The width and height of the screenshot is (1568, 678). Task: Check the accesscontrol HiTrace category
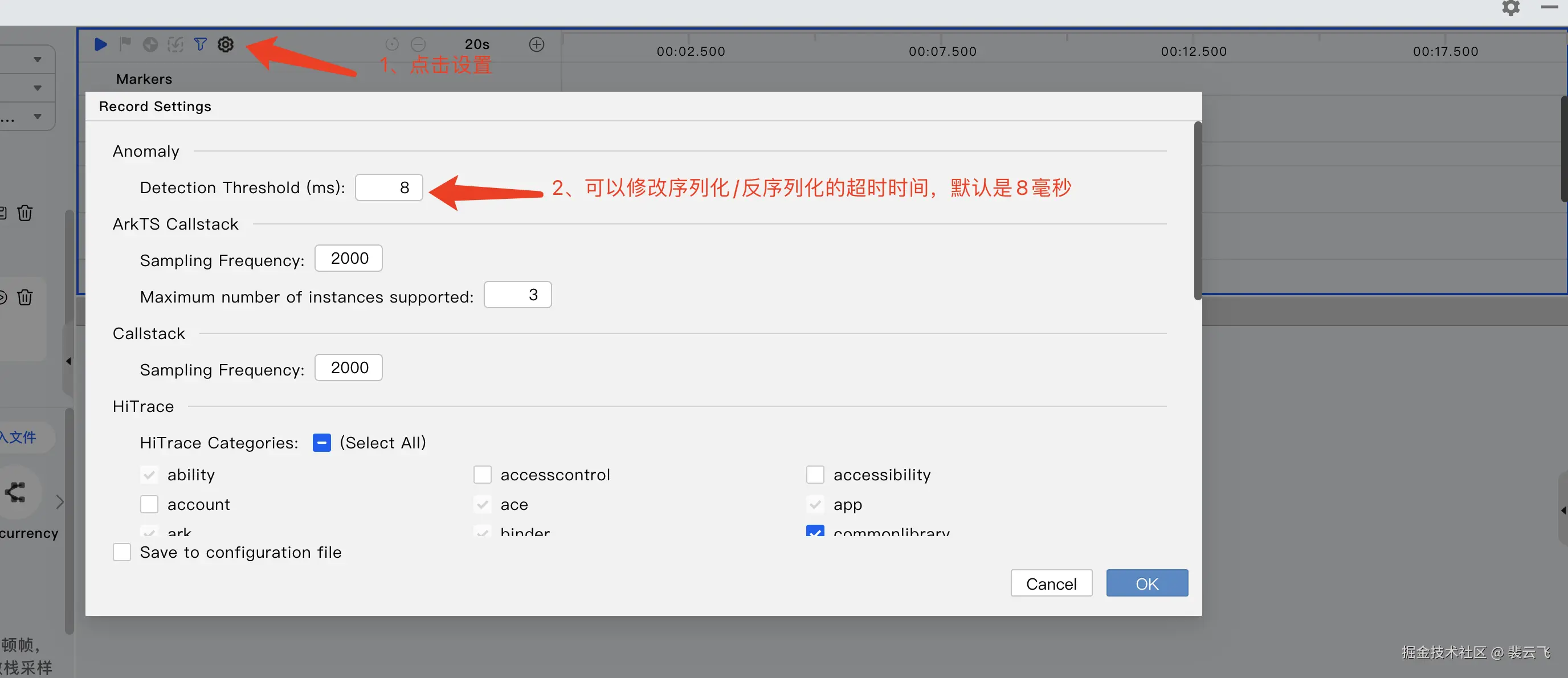(x=483, y=475)
